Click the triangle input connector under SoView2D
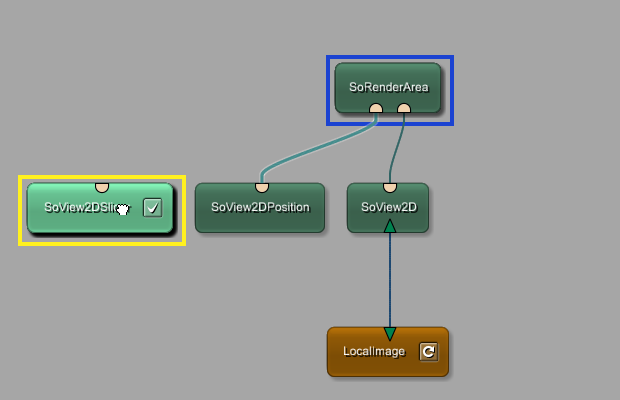This screenshot has height=400, width=620. pyautogui.click(x=390, y=226)
